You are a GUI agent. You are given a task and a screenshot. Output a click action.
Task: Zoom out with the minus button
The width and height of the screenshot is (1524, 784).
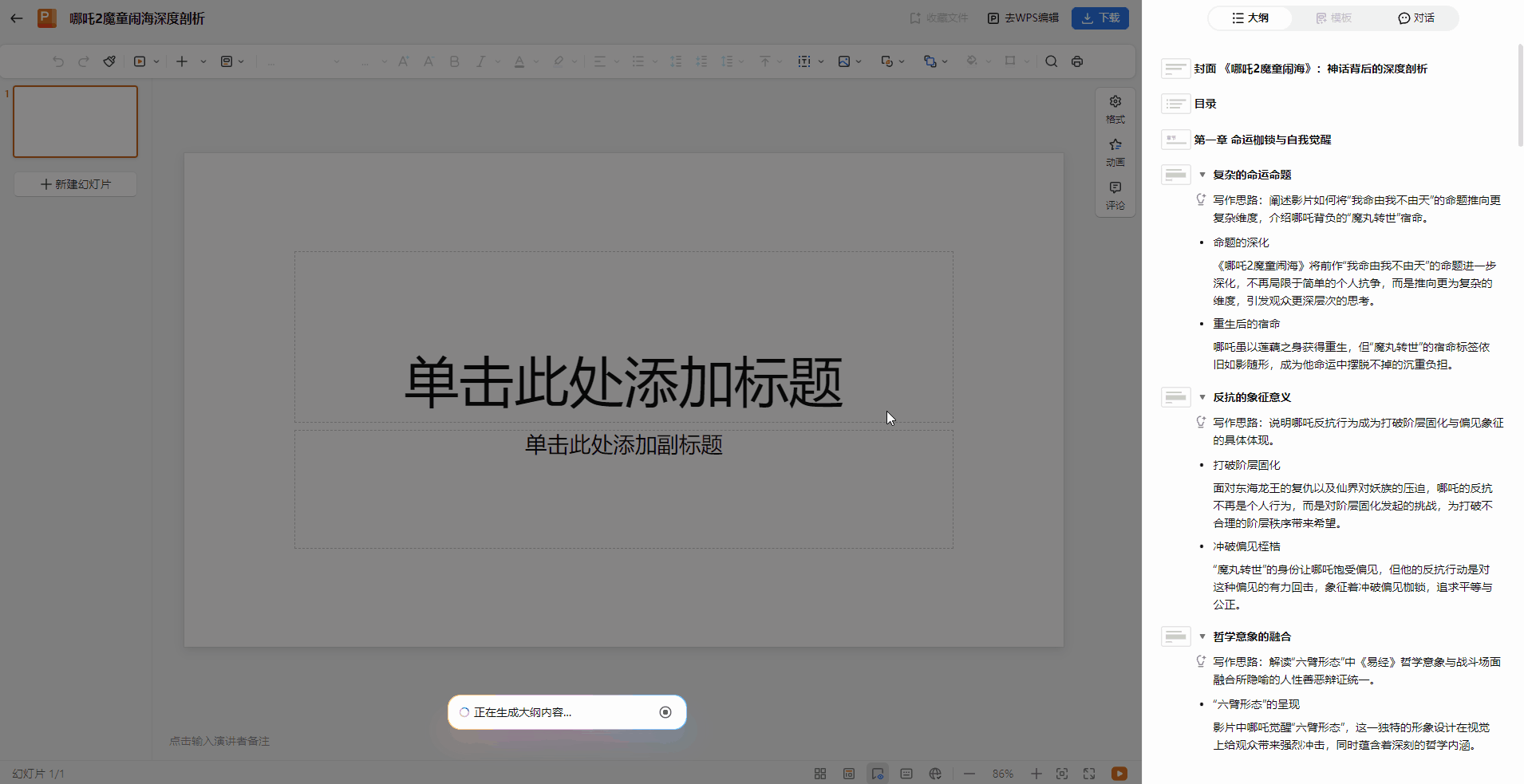pos(969,774)
